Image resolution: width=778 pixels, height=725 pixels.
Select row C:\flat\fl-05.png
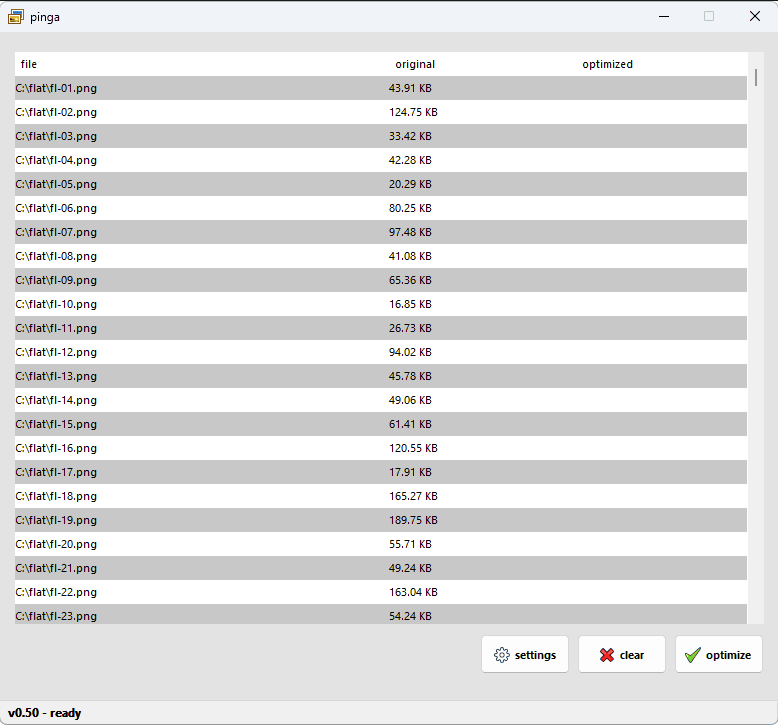[x=381, y=184]
